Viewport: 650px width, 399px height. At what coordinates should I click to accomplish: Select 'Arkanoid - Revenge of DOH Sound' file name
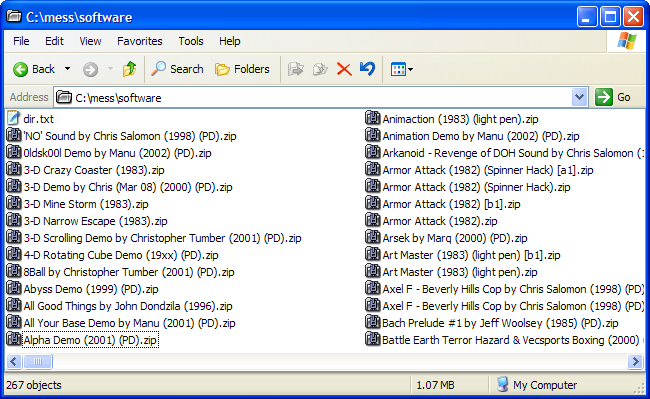pyautogui.click(x=513, y=153)
